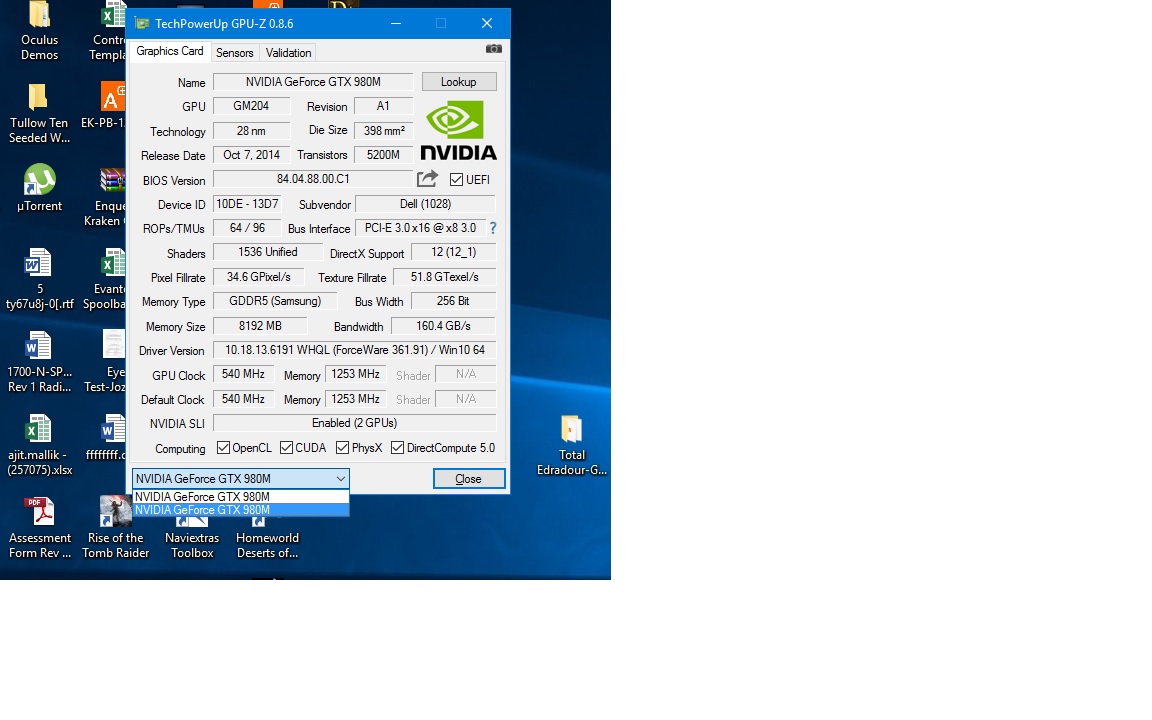Select the 1700-N-SP Rev 1 Word document
Screen dimensions: 1152x720
[38, 346]
